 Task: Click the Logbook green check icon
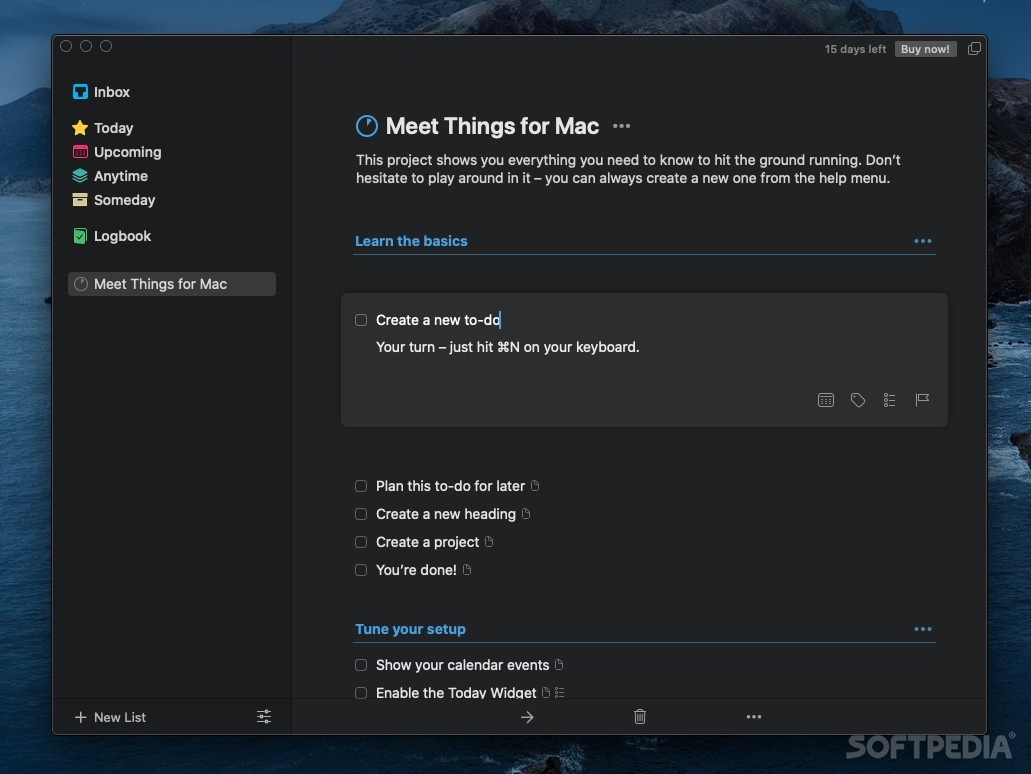click(x=80, y=236)
